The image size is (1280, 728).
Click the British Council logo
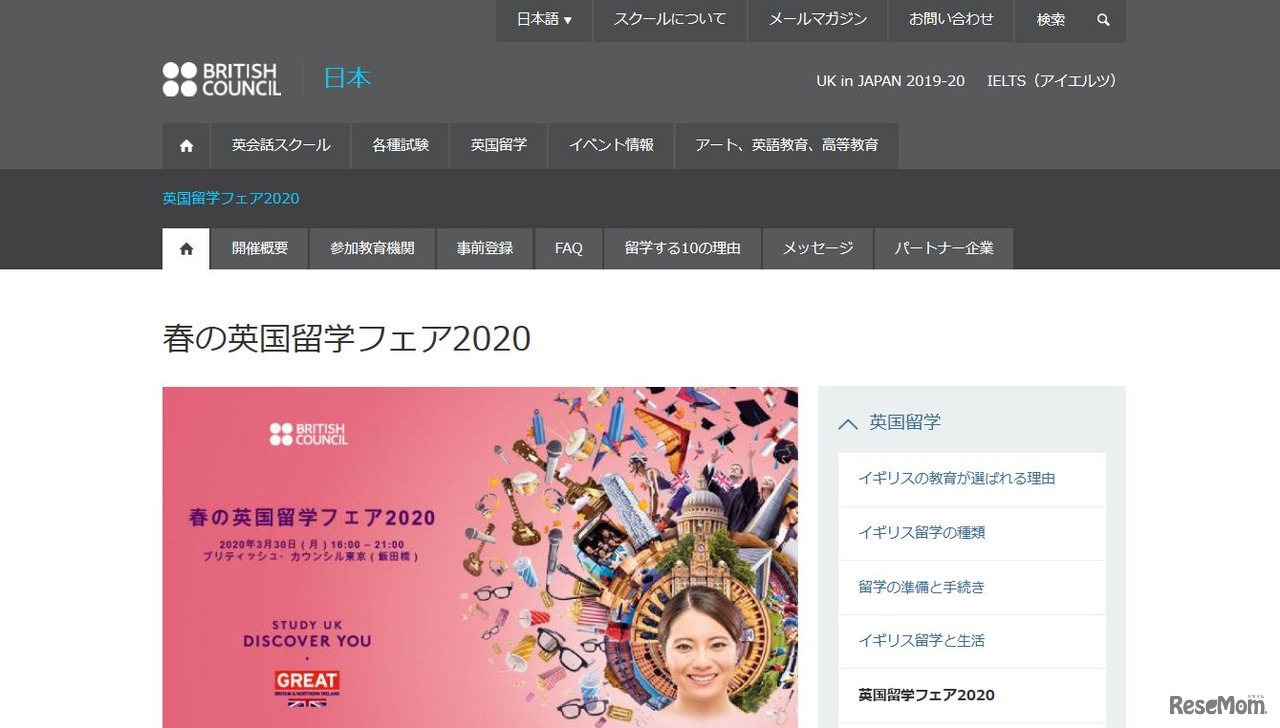pyautogui.click(x=222, y=79)
